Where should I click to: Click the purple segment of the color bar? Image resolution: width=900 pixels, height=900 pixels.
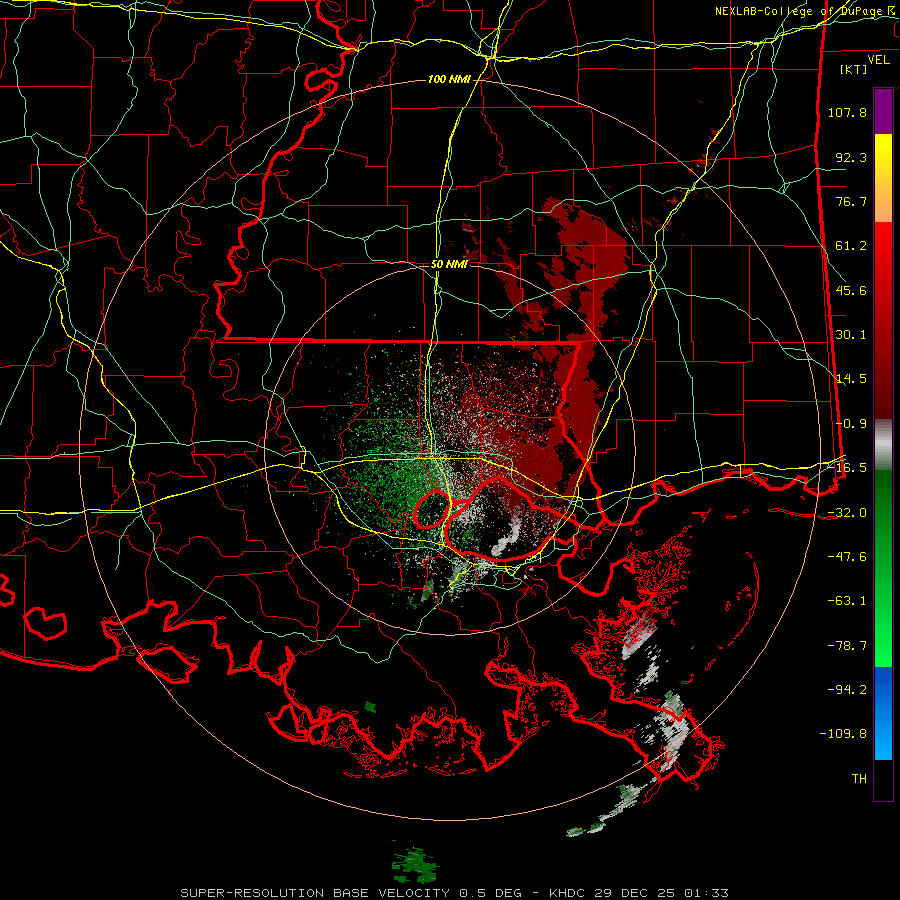[883, 111]
